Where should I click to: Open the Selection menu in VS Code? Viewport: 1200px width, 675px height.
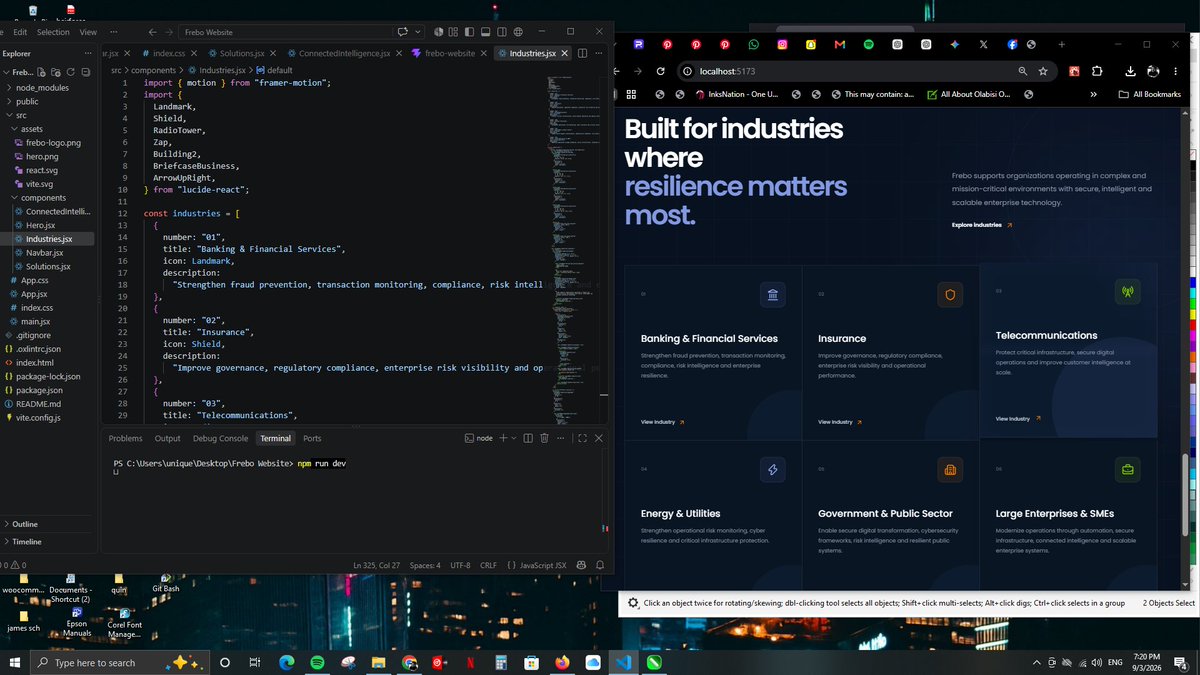click(53, 32)
